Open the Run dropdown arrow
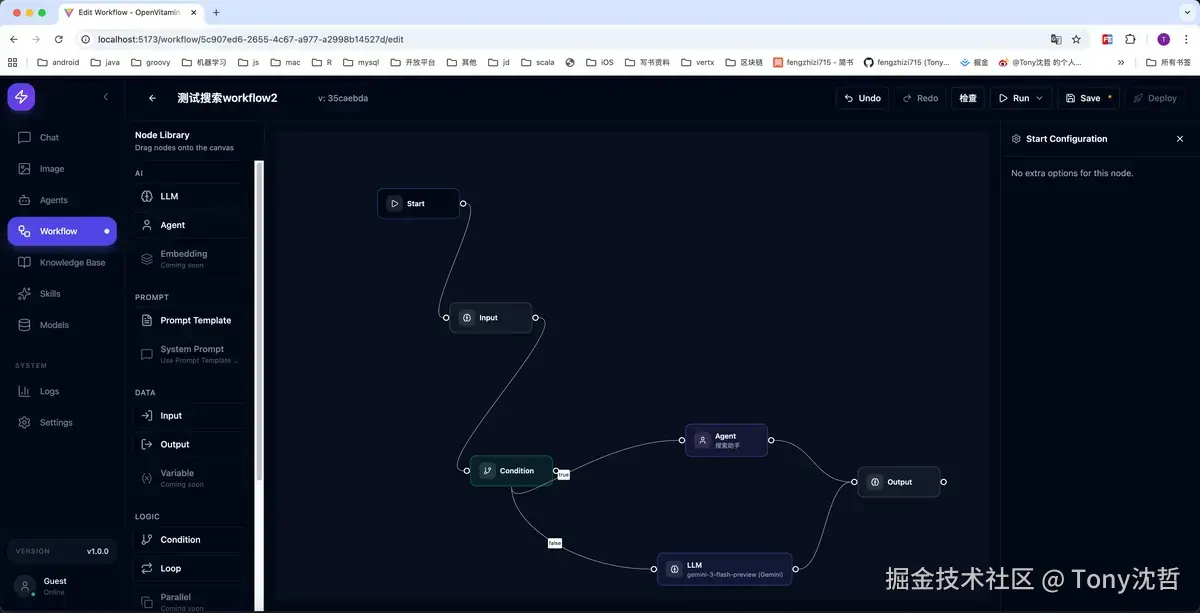The width and height of the screenshot is (1200, 613). click(x=1037, y=98)
